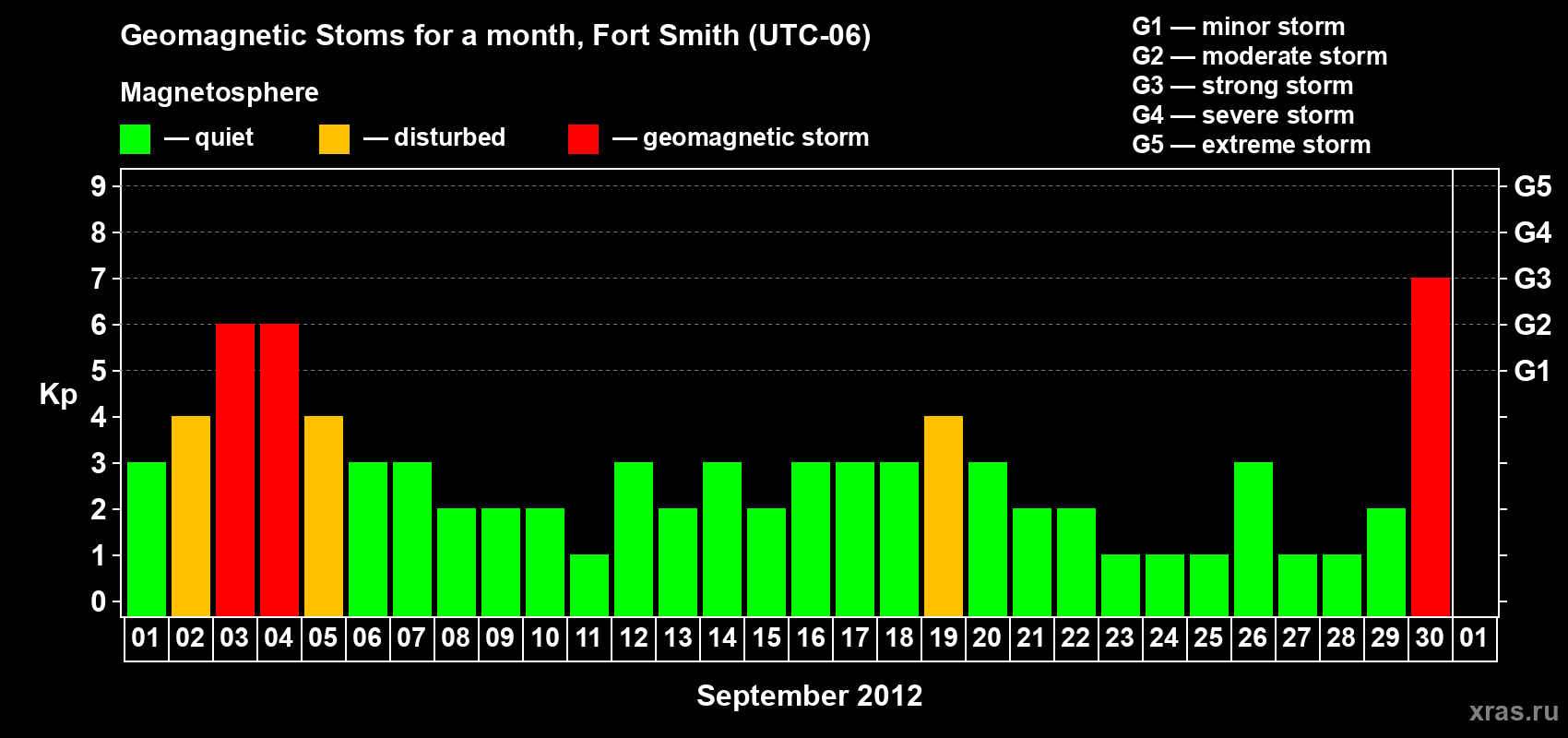Click the '— quiet' legend text

(208, 137)
